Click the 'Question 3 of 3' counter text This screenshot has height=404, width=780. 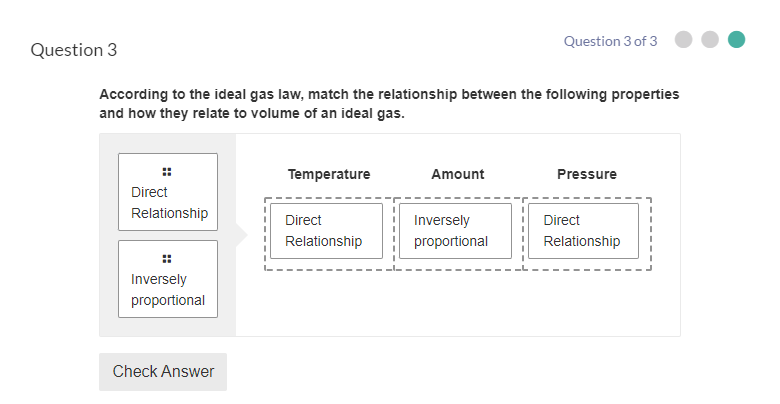tap(610, 41)
